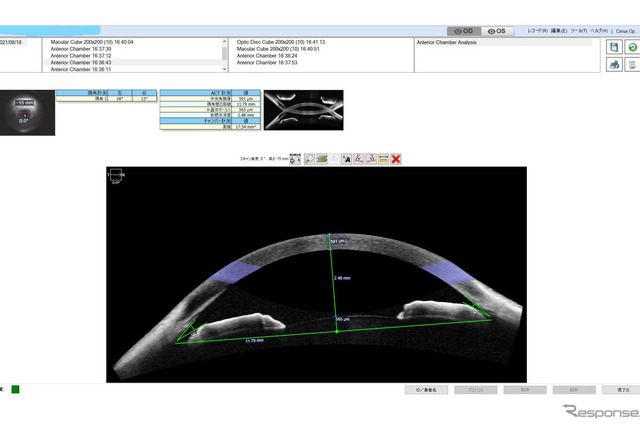Click the ACT table header
The image size is (640, 426).
pyautogui.click(x=210, y=93)
